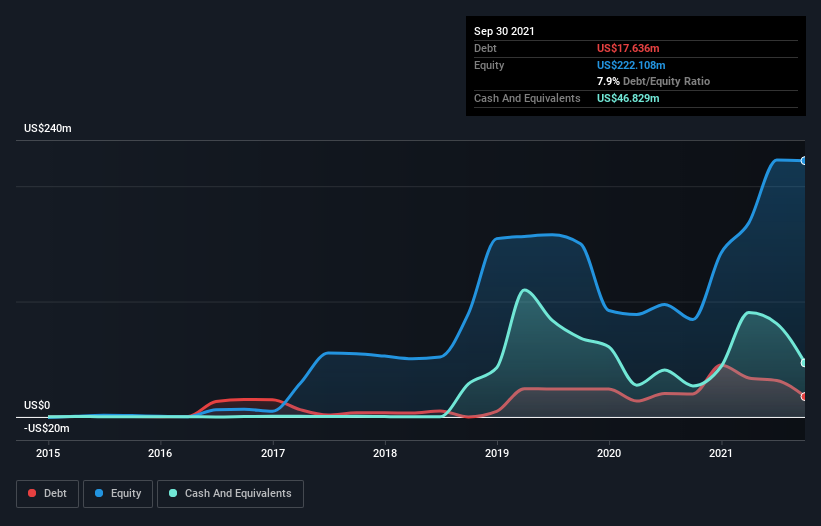Click the red Debt endpoint marker
Screen dimensions: 821x526
pos(804,397)
